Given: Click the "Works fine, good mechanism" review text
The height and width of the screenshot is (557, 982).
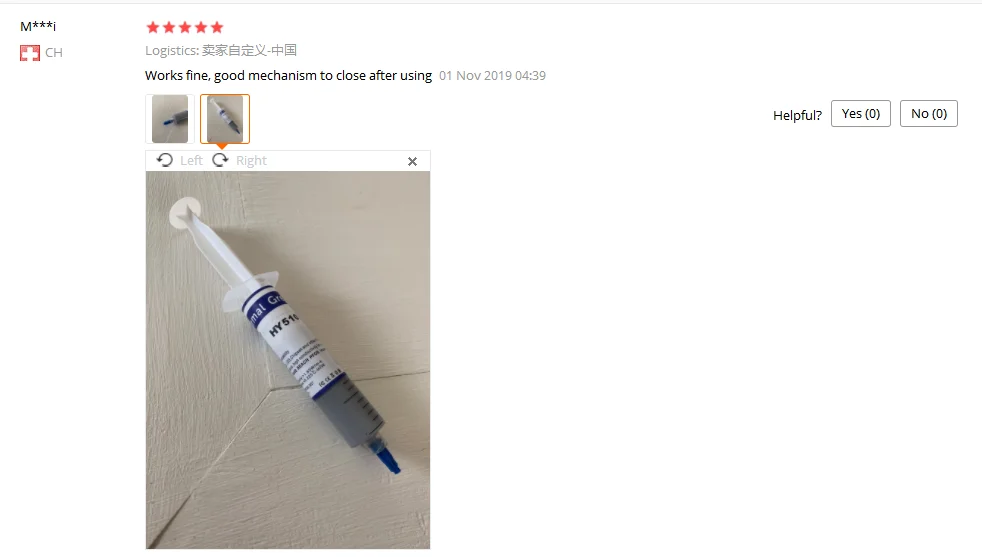Looking at the screenshot, I should 288,76.
